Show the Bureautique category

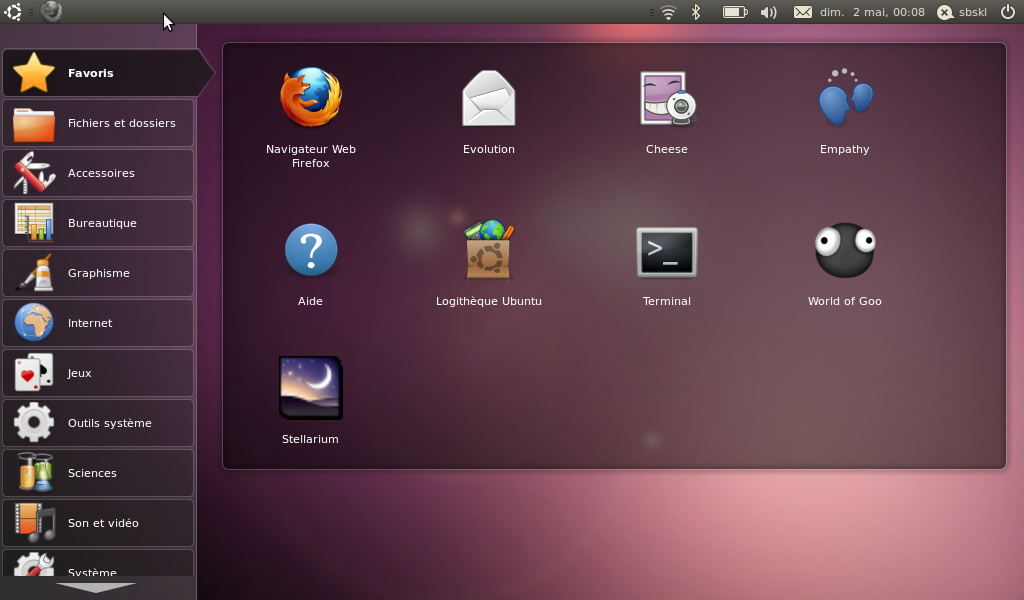[98, 223]
